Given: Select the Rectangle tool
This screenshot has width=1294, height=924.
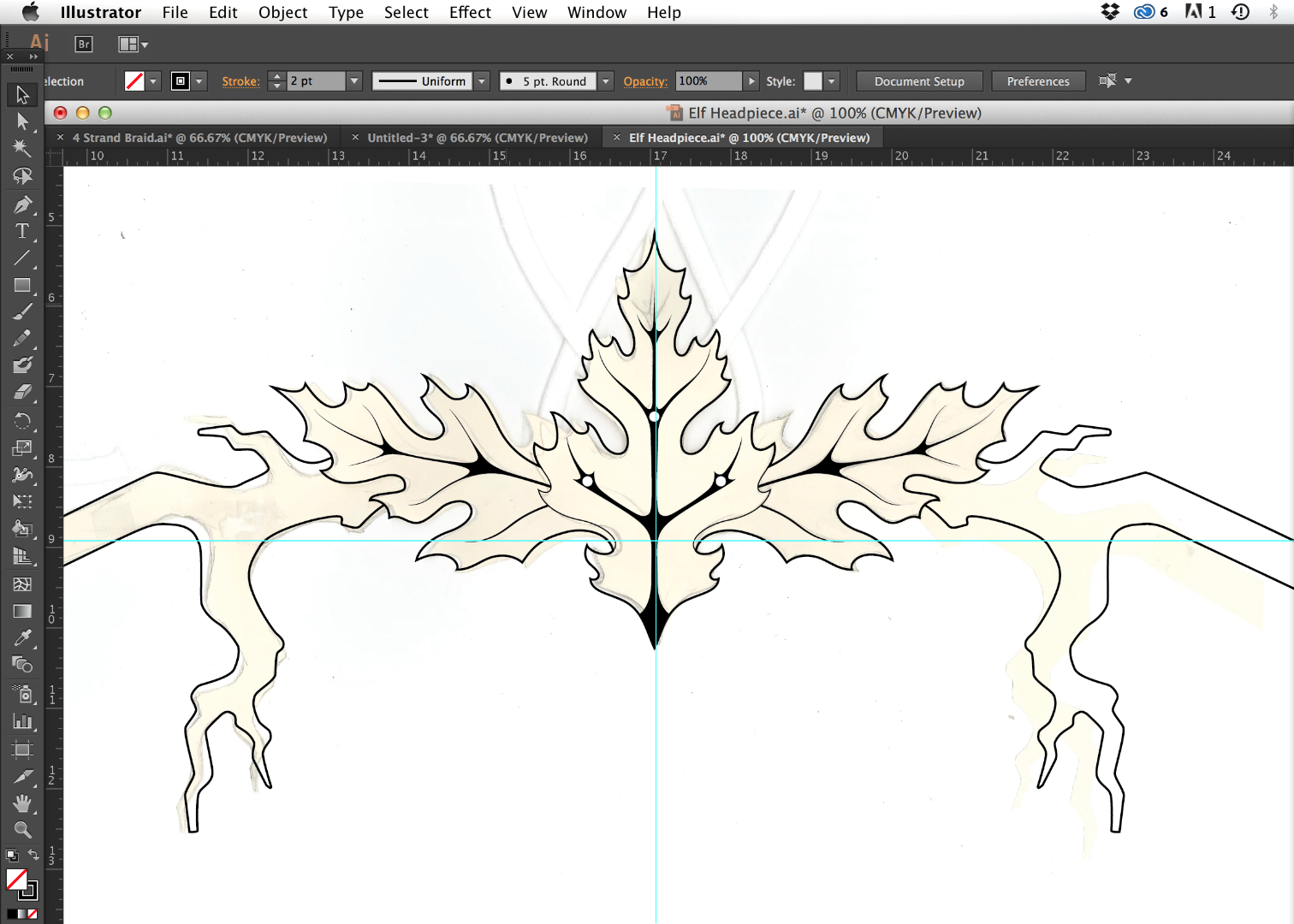Looking at the screenshot, I should coord(21,286).
